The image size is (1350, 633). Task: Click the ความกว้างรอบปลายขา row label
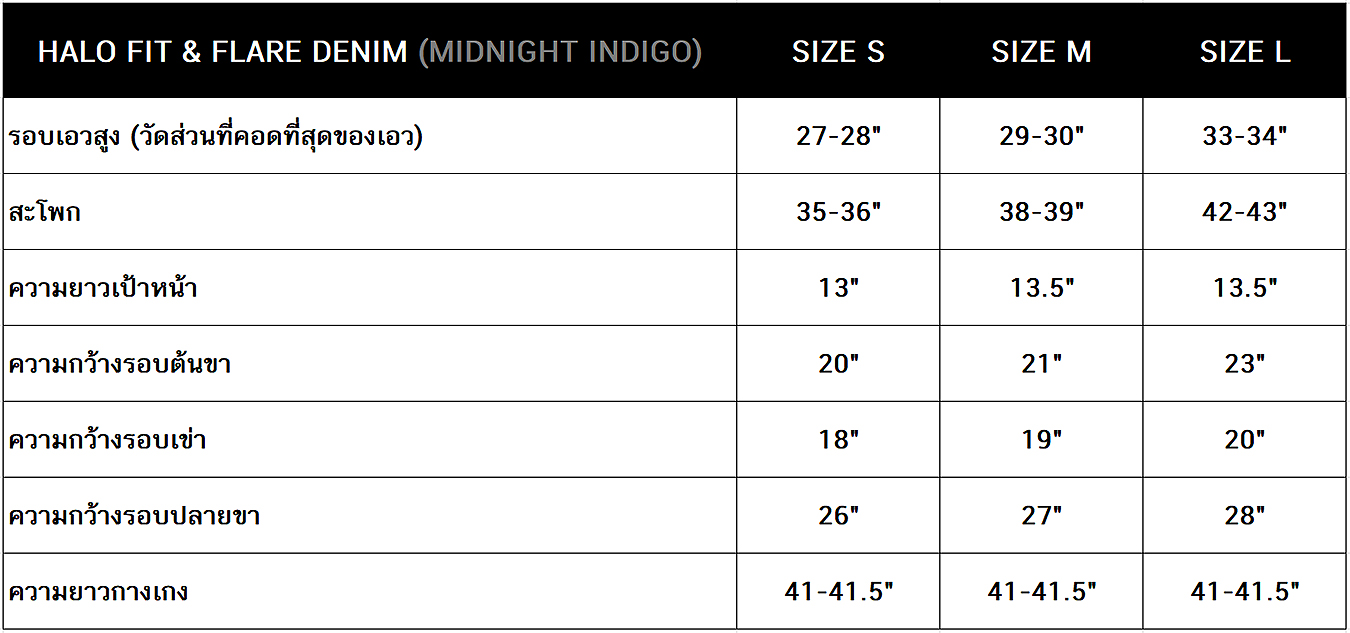point(135,516)
